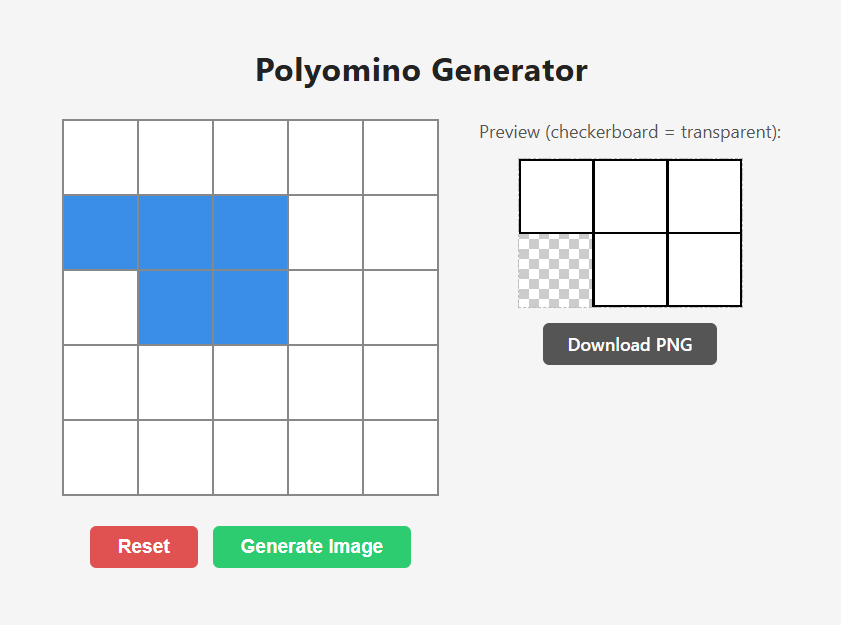Deselect the blue cell in row three, column three

coord(250,308)
